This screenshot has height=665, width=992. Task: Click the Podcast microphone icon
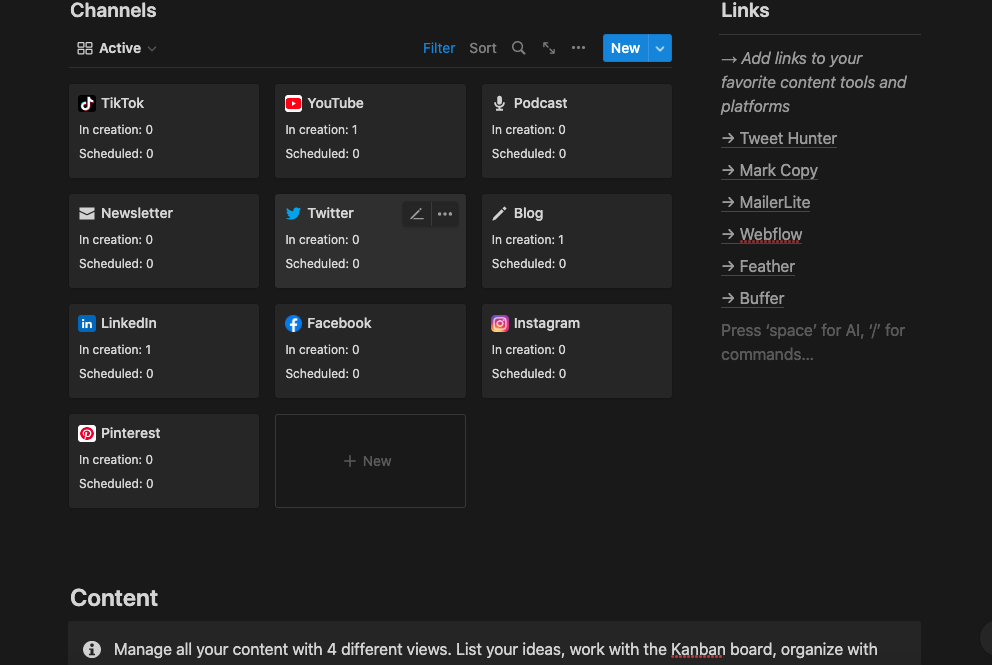coord(499,103)
